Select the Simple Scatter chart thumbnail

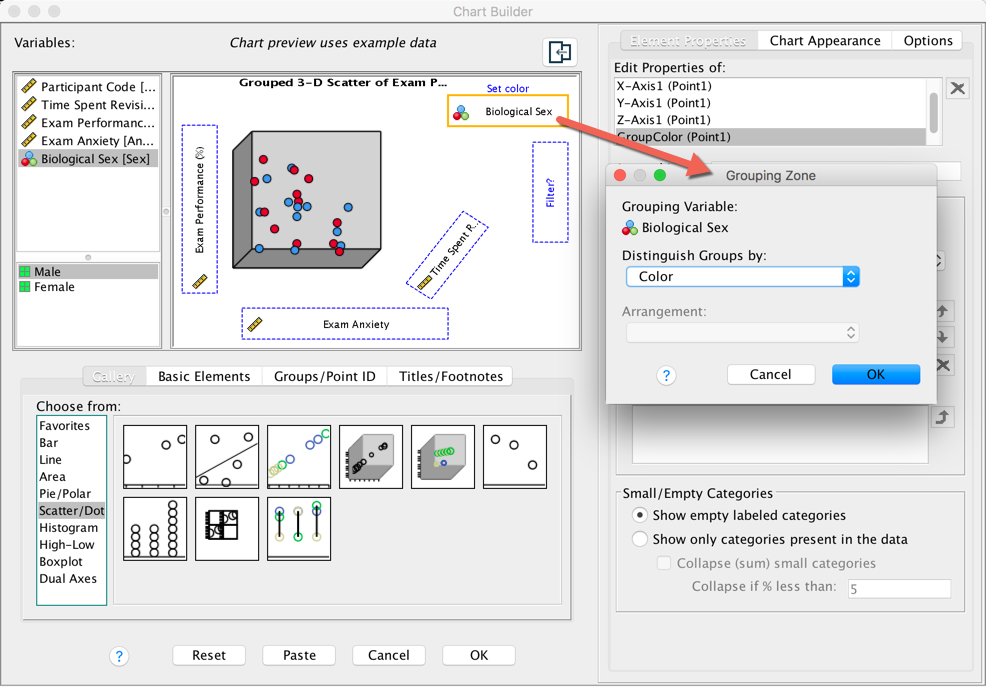(x=155, y=457)
